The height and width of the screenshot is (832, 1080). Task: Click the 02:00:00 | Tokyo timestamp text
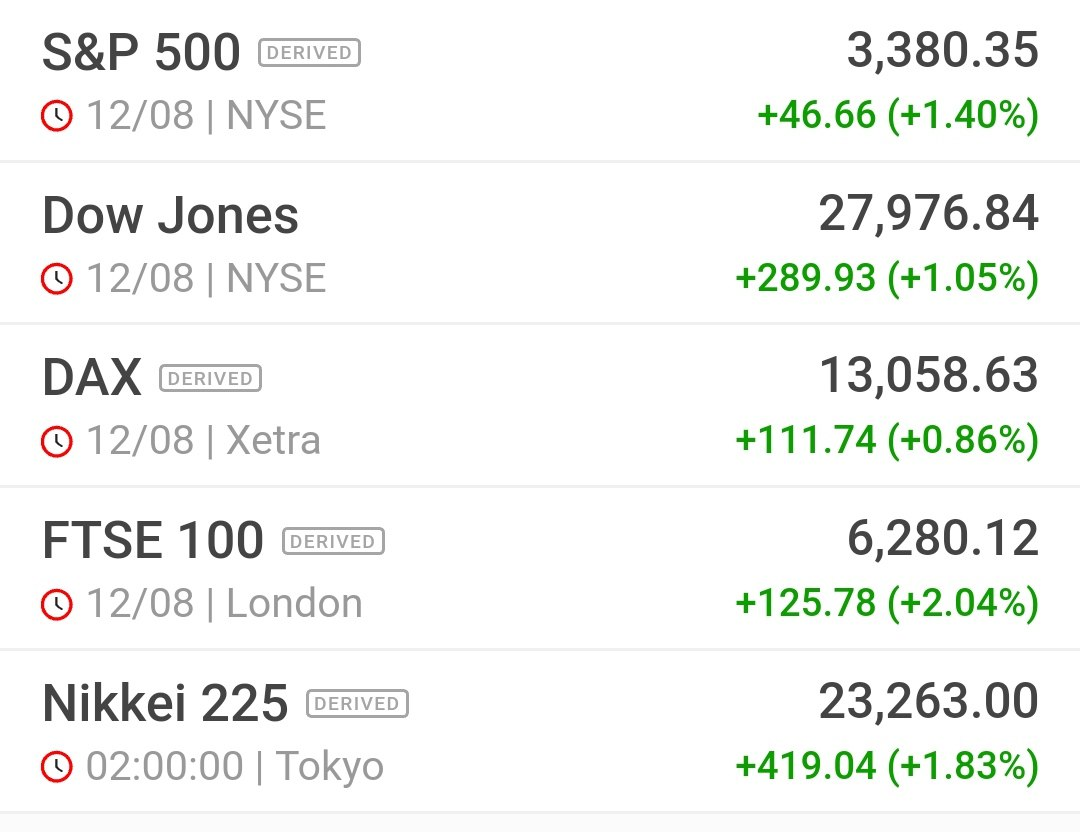[x=235, y=767]
